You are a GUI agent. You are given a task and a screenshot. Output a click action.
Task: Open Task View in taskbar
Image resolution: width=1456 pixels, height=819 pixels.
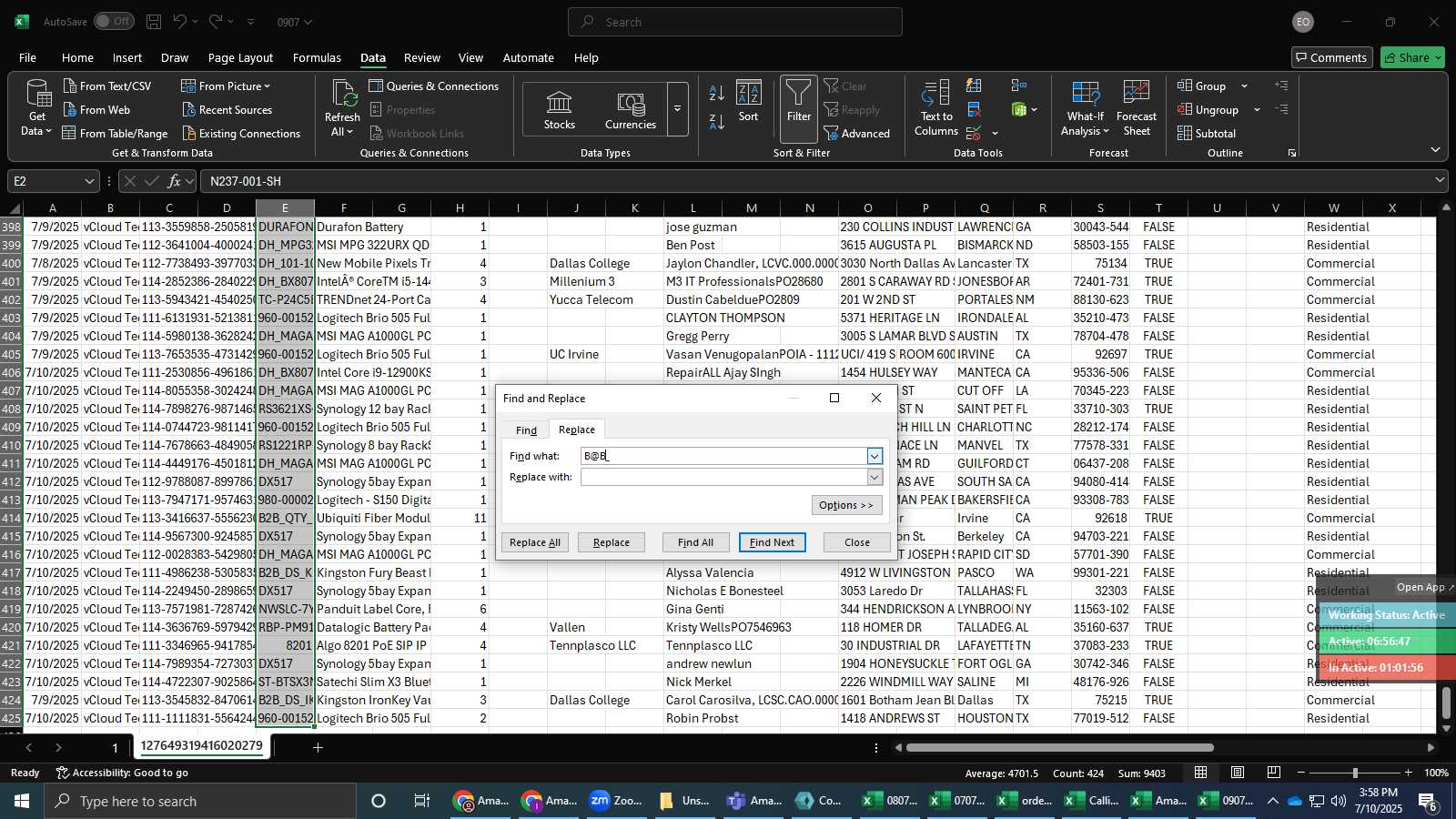pos(422,801)
